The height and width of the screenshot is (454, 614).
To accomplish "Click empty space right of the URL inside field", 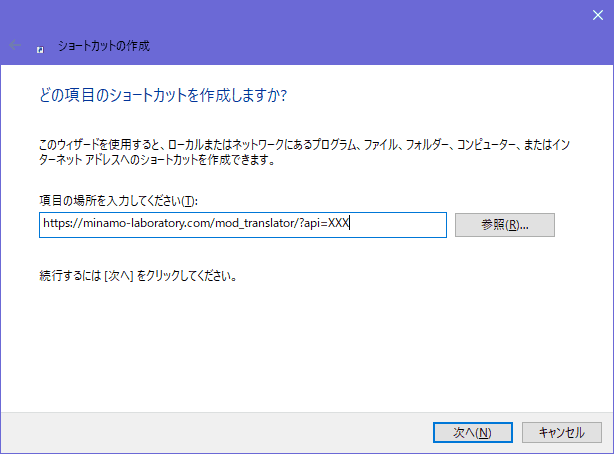I will tap(400, 225).
